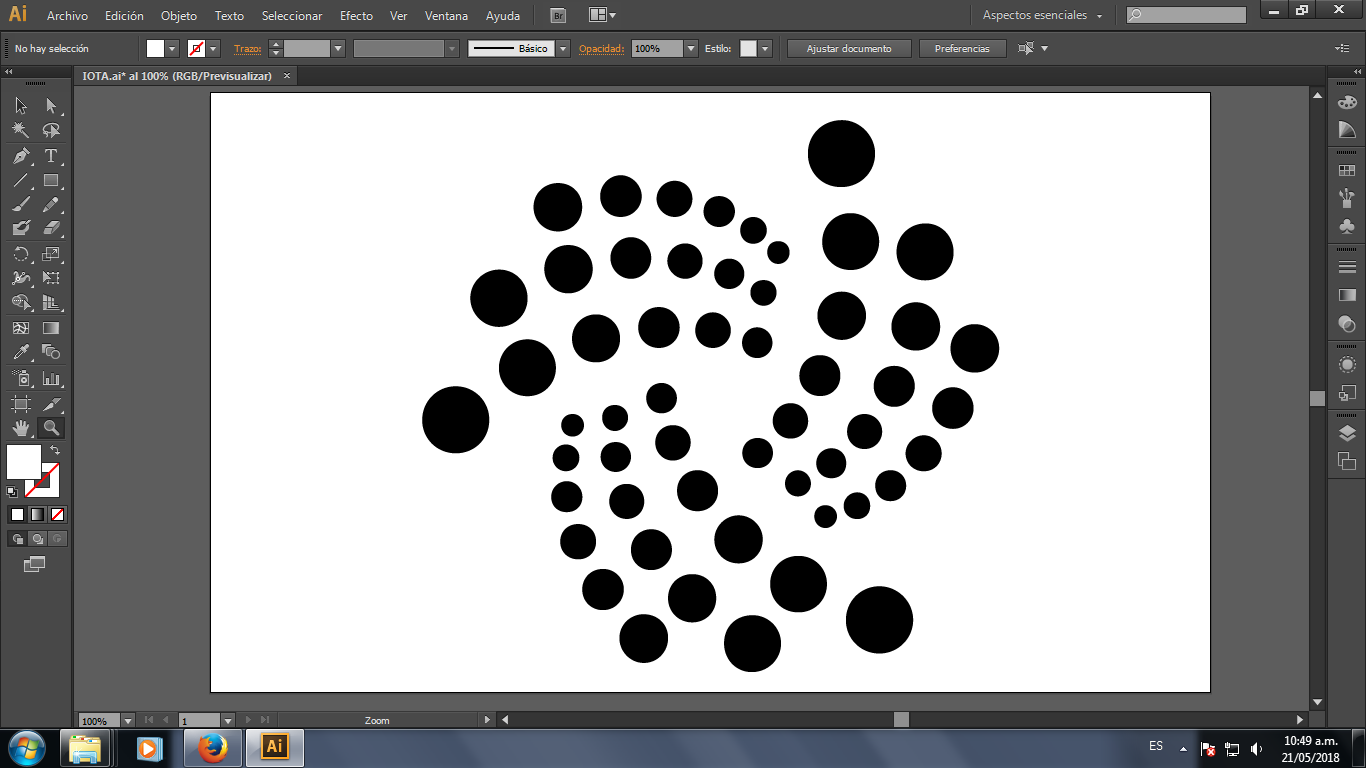
Task: Click the search field in menu bar
Action: coord(1186,15)
